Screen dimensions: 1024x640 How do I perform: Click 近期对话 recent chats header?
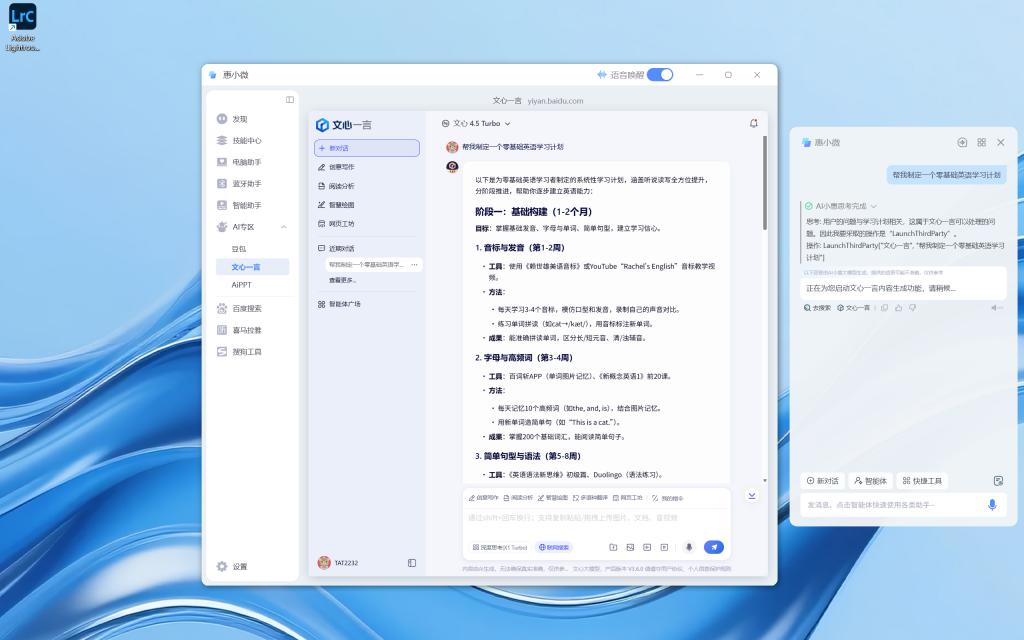[x=336, y=248]
